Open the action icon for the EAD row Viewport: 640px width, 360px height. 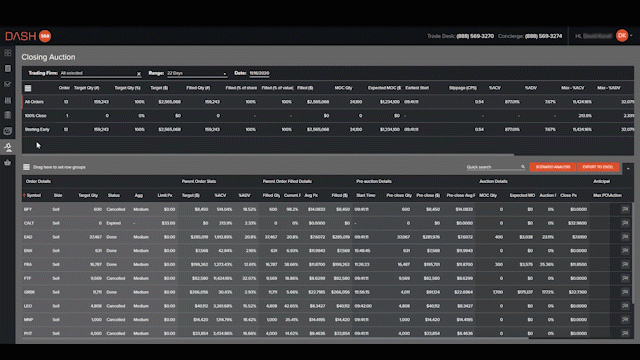click(625, 237)
